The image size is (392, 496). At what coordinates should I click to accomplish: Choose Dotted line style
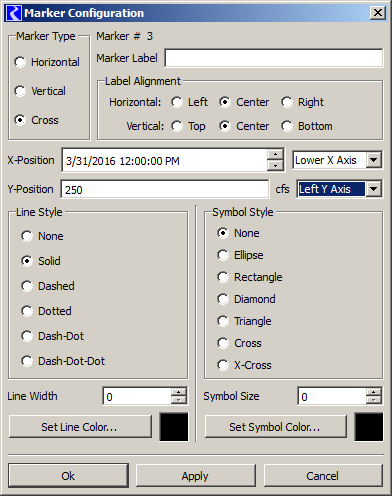pyautogui.click(x=27, y=311)
